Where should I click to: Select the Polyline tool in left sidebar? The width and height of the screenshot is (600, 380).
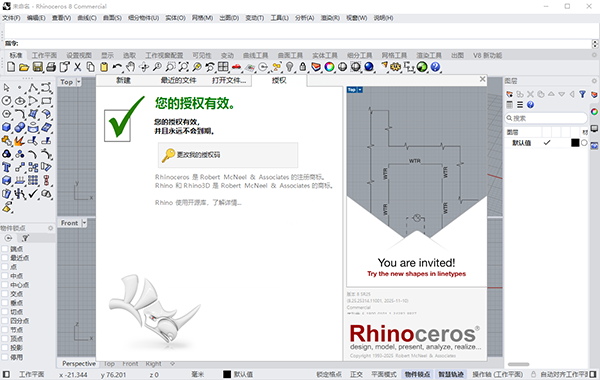pyautogui.click(x=33, y=88)
